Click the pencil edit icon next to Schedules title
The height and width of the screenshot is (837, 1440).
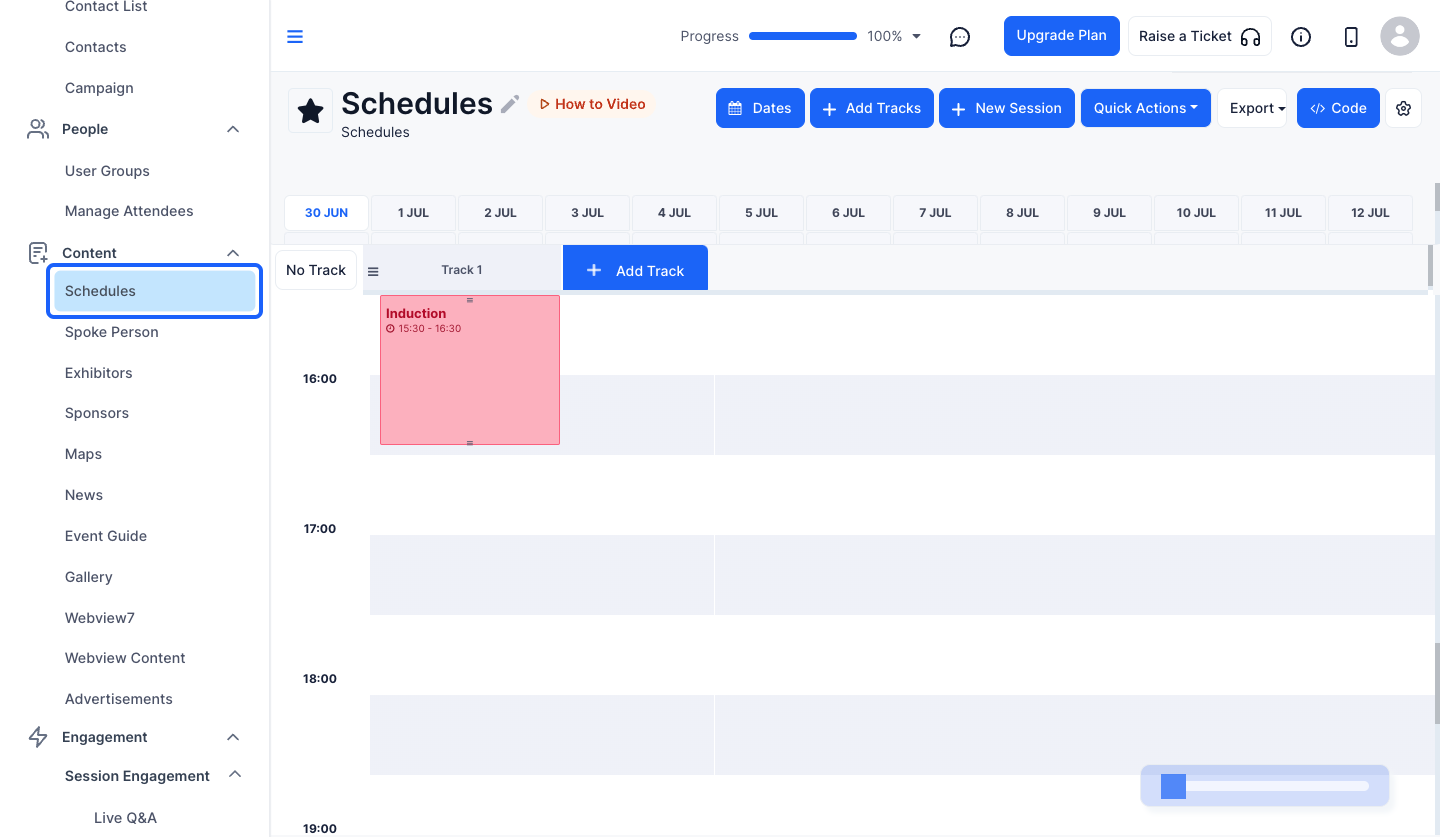(x=510, y=104)
